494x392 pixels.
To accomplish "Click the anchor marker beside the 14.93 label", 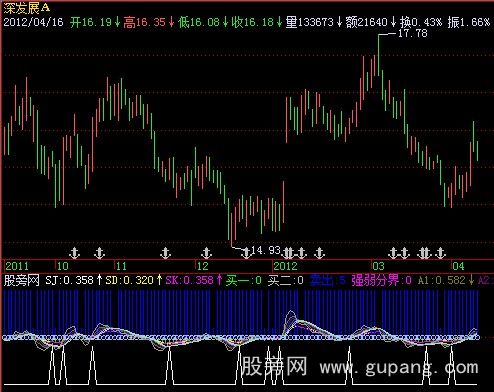I will click(x=246, y=253).
